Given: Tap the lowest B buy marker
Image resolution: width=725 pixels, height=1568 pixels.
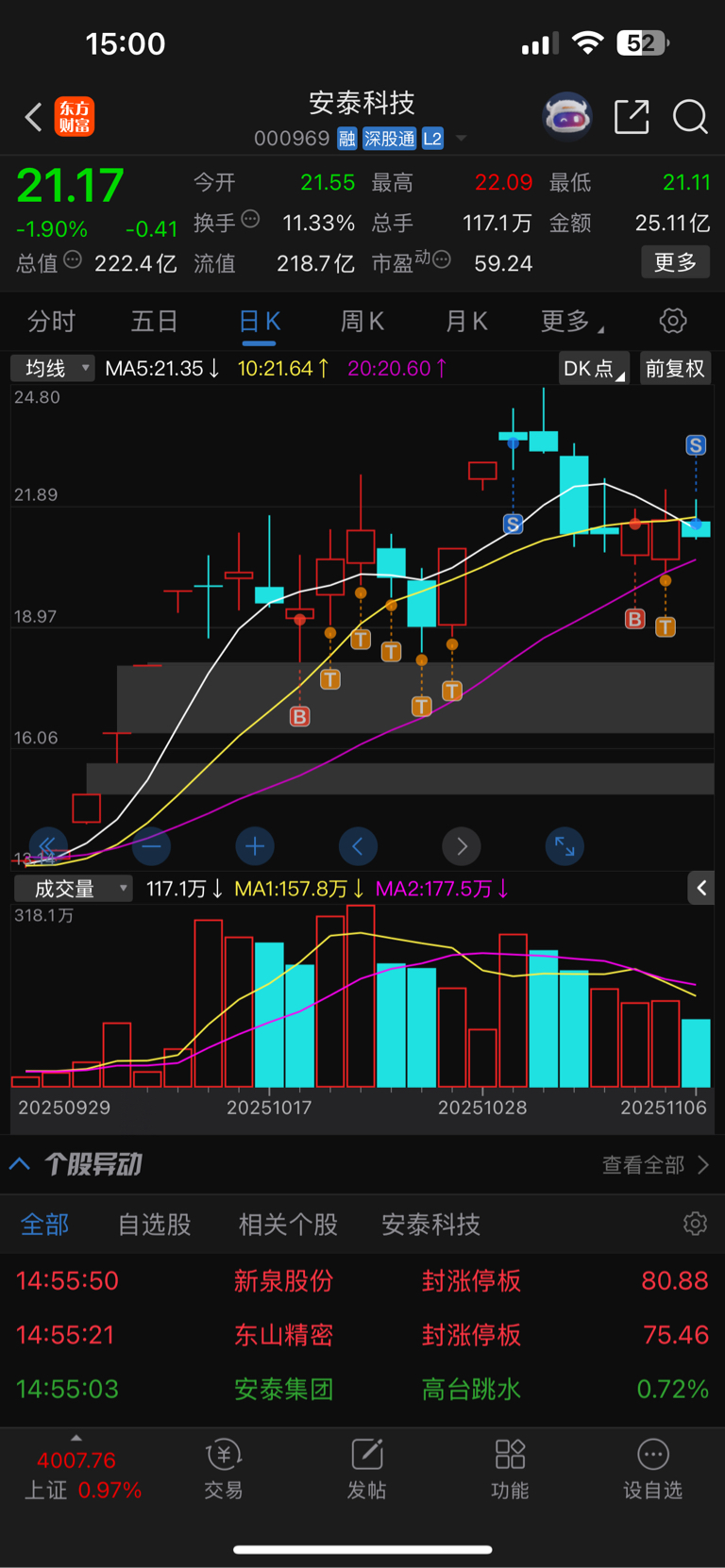Looking at the screenshot, I should tap(299, 717).
